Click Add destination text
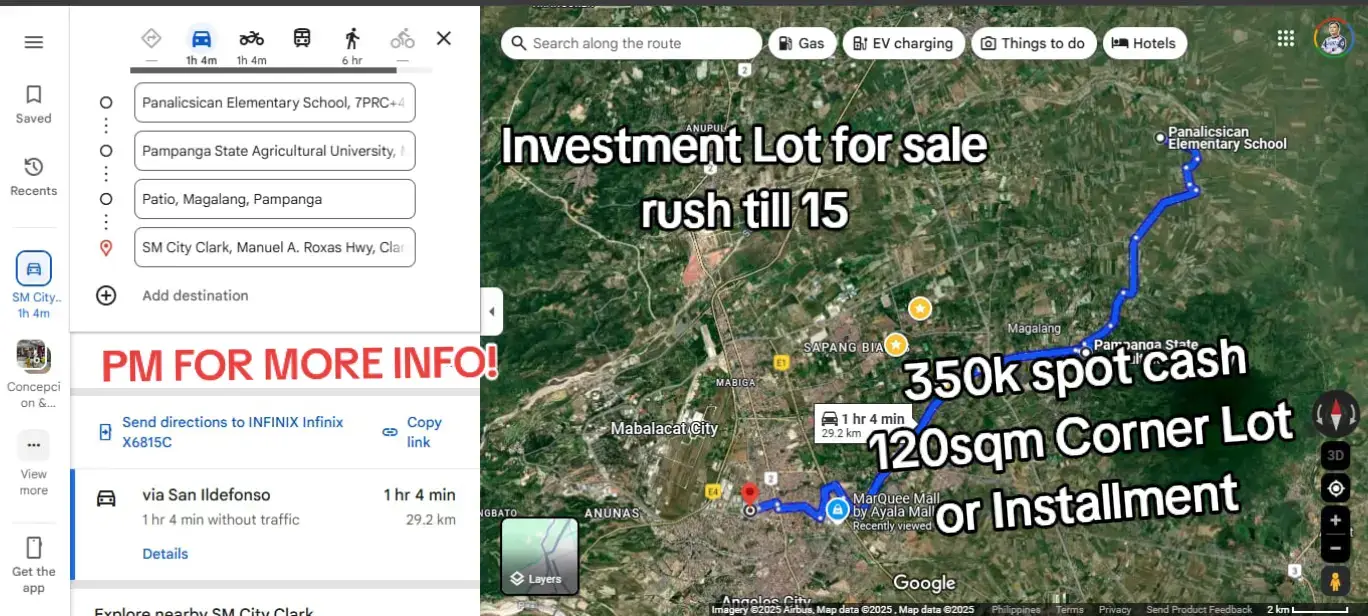This screenshot has width=1368, height=616. coord(195,295)
